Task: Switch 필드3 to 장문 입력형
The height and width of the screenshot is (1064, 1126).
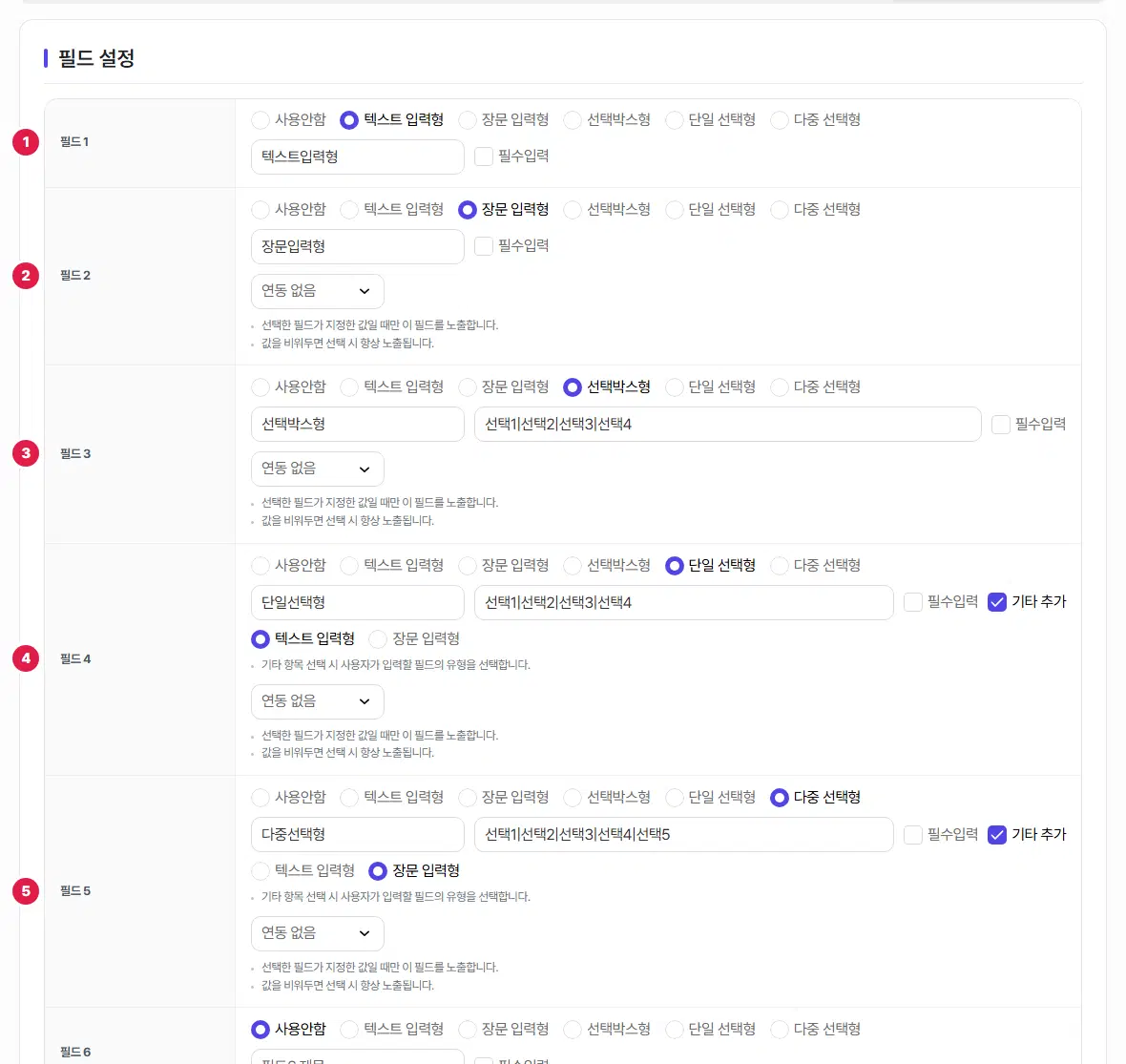Action: tap(468, 387)
